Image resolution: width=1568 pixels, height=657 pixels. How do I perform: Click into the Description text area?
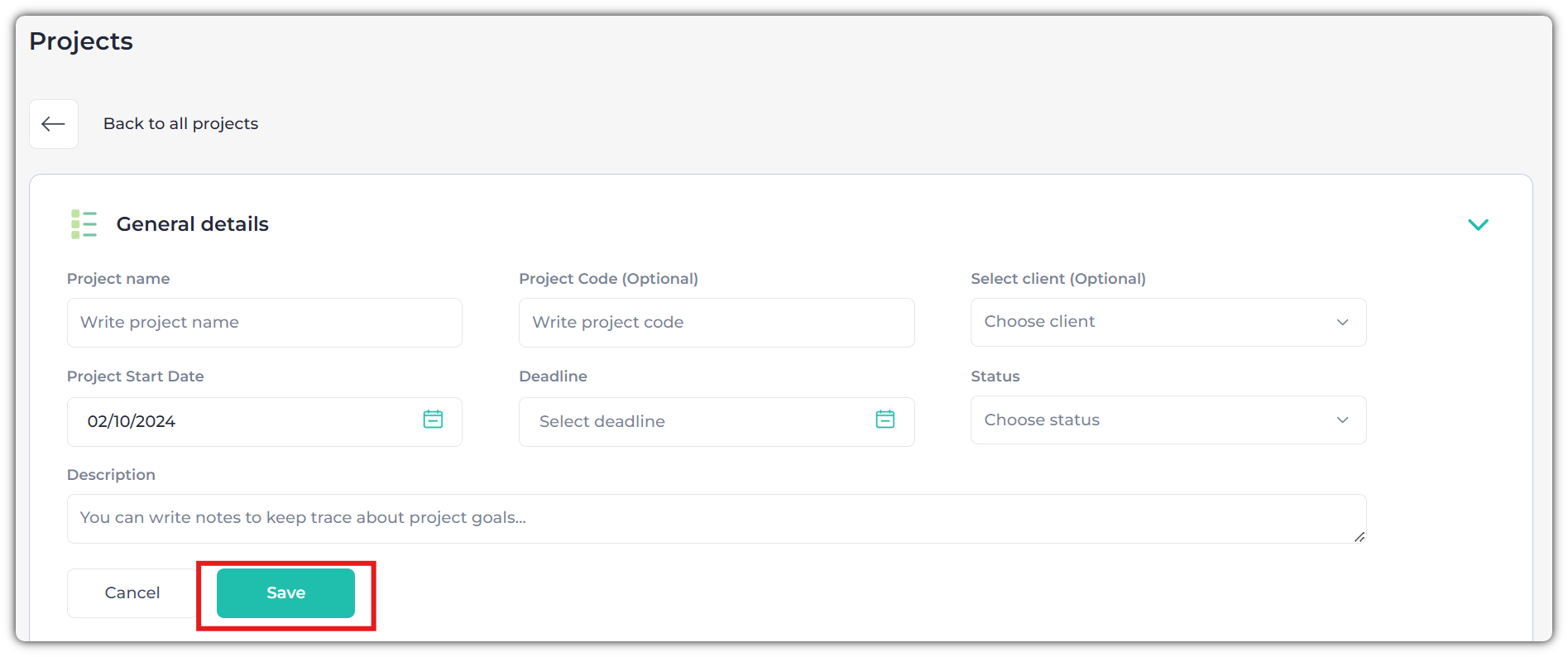(716, 519)
